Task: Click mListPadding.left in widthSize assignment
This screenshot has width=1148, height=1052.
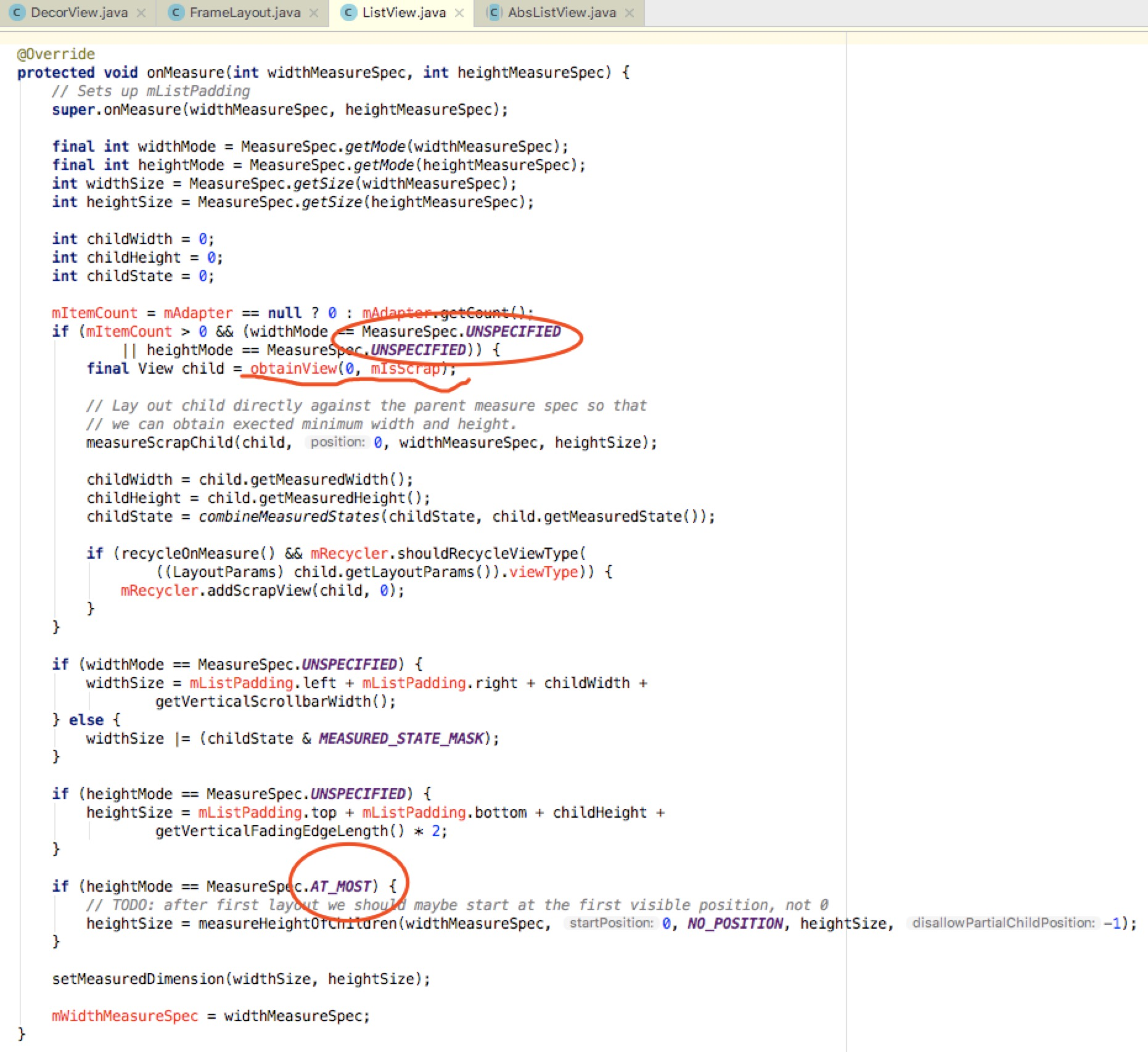Action: click(x=263, y=683)
